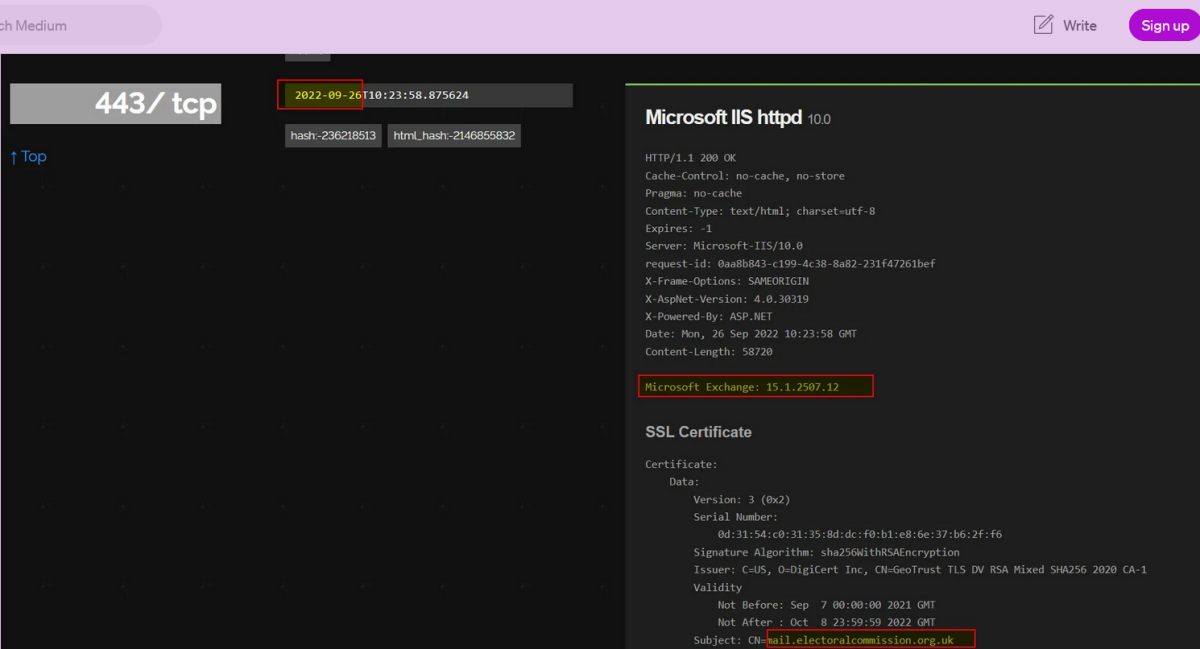The height and width of the screenshot is (649, 1200).
Task: Select the Date: Mon, 26 Sep 2022 line
Action: (x=751, y=334)
